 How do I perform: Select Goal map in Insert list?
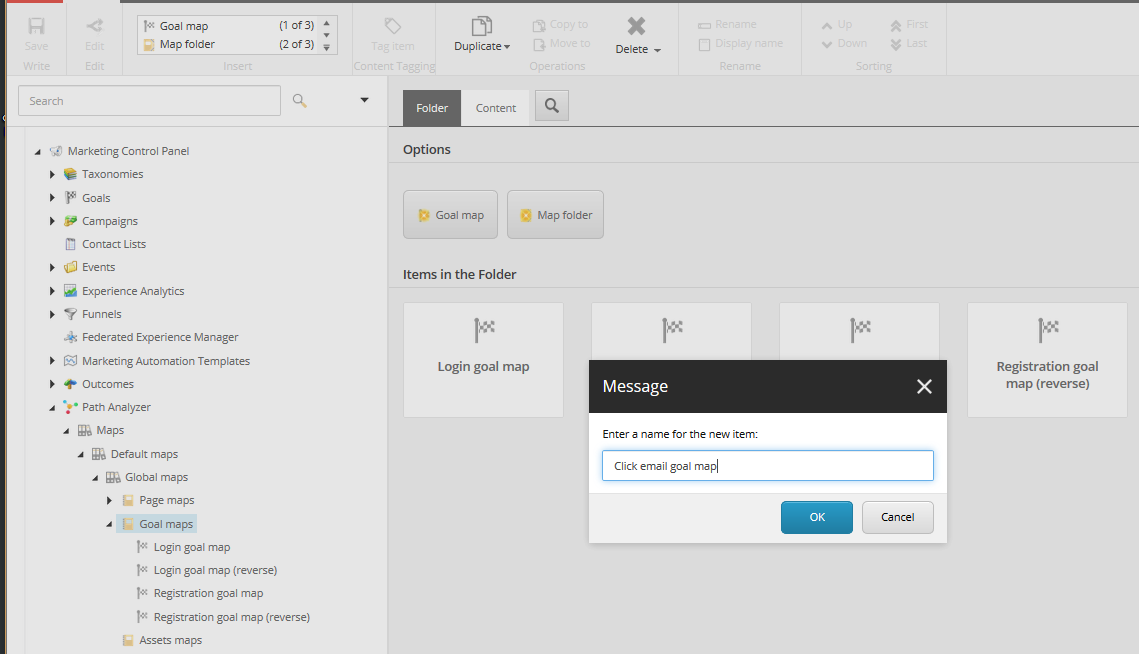[230, 25]
